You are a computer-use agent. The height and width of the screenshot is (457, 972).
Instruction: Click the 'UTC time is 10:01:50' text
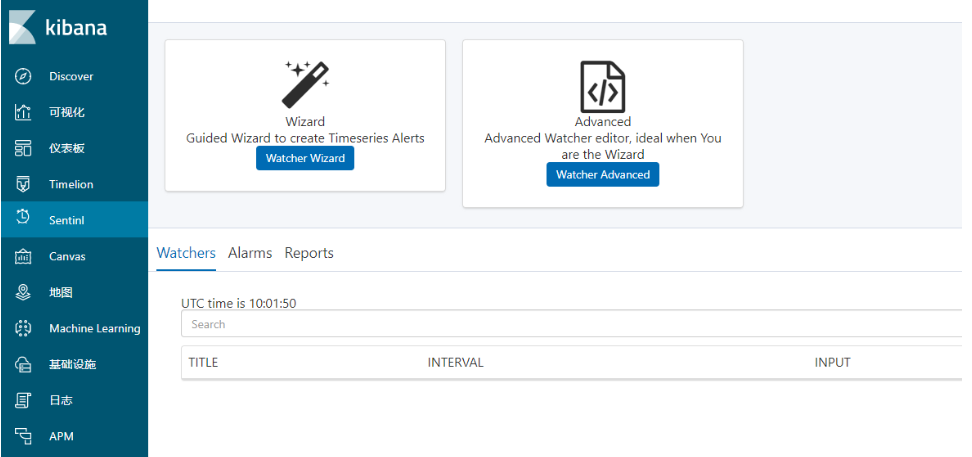click(239, 303)
